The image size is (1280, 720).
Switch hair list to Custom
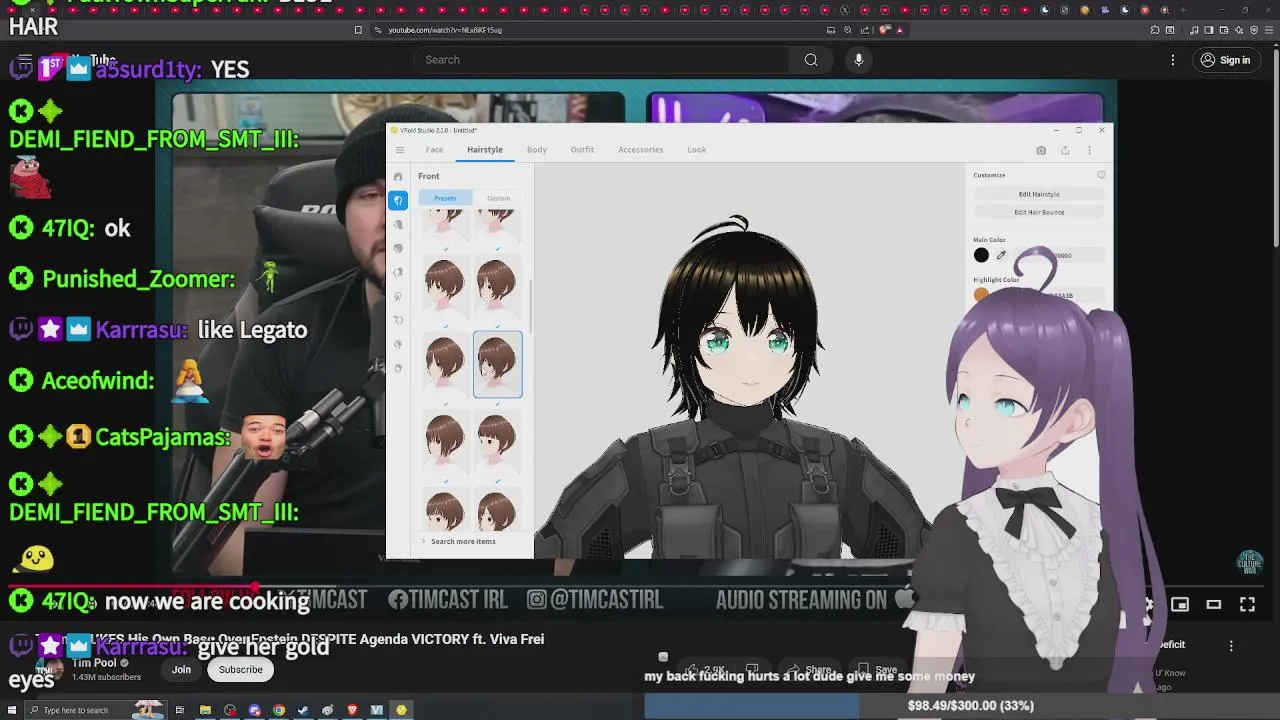(x=498, y=198)
